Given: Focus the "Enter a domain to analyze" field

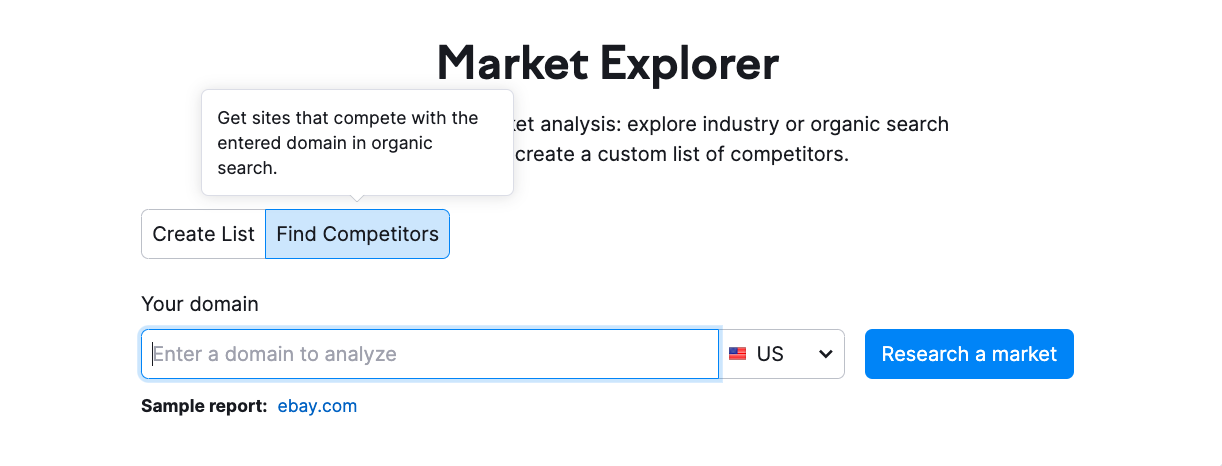Looking at the screenshot, I should (430, 354).
